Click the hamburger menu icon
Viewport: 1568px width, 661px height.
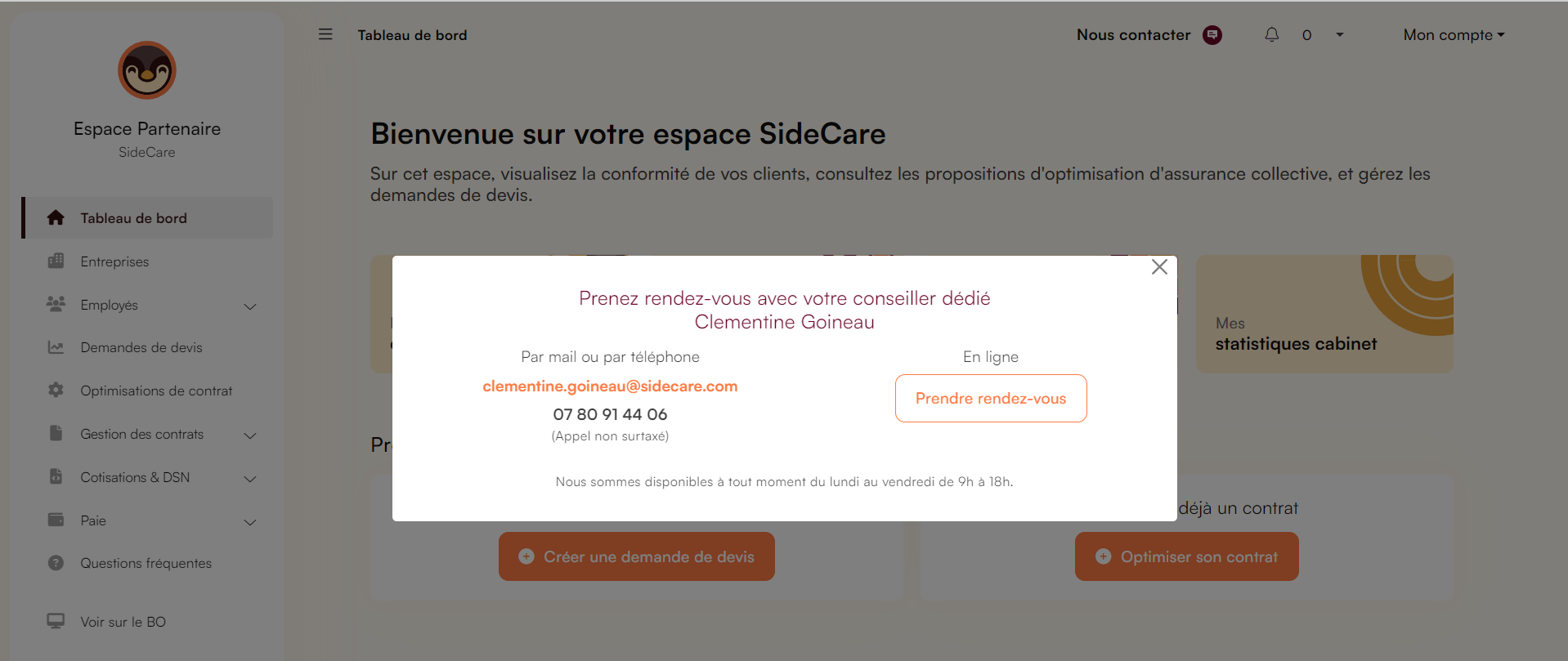[325, 34]
